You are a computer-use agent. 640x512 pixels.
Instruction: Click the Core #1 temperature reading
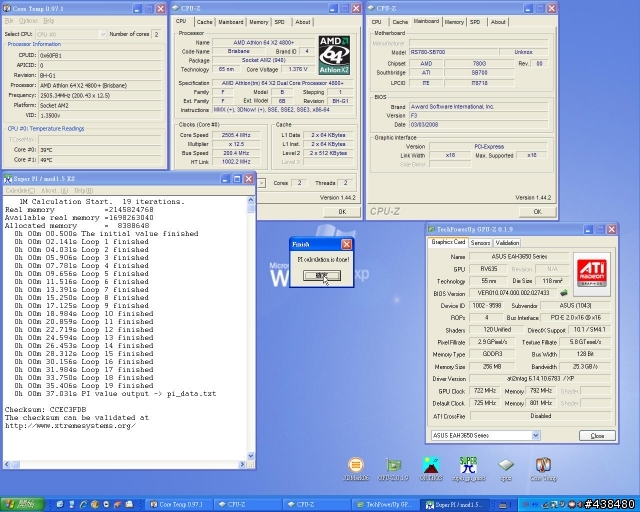point(101,160)
